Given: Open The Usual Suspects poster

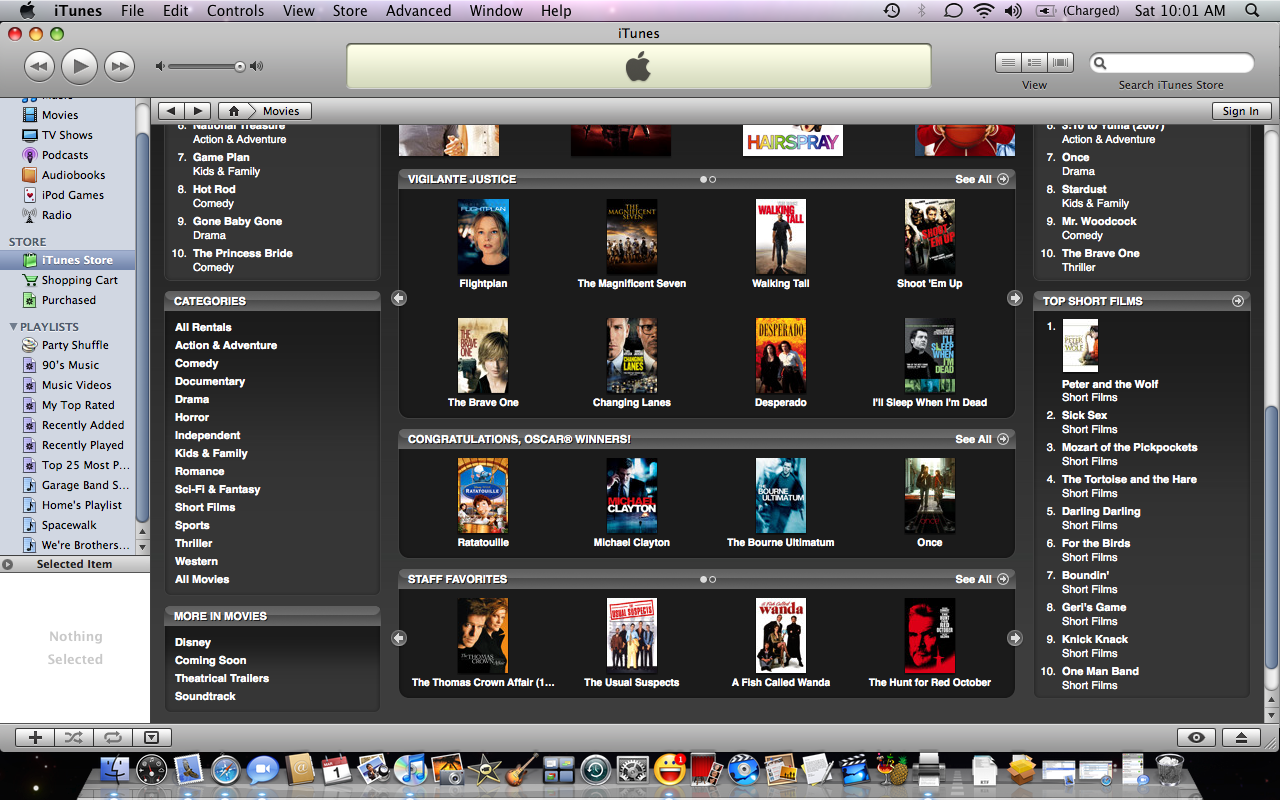Looking at the screenshot, I should tap(632, 636).
